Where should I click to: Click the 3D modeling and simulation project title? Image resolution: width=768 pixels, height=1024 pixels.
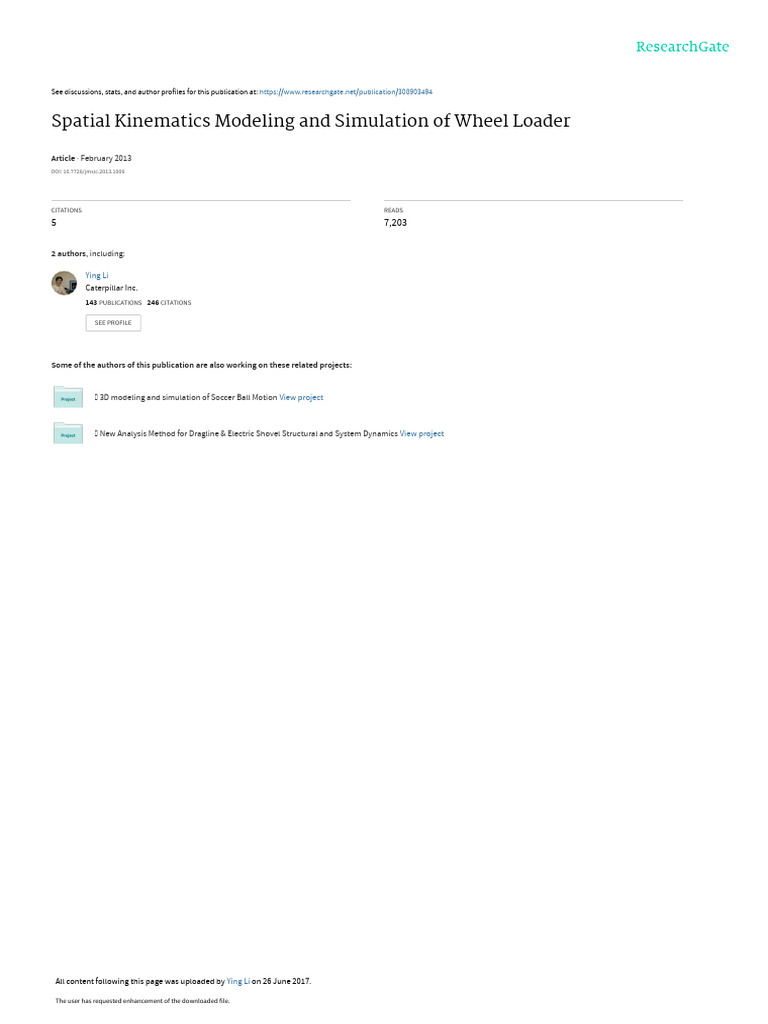point(188,397)
